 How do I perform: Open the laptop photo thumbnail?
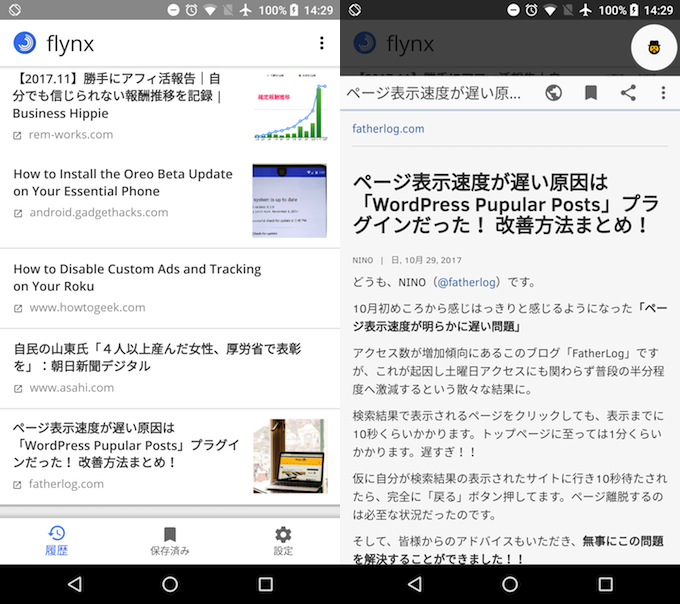point(290,456)
